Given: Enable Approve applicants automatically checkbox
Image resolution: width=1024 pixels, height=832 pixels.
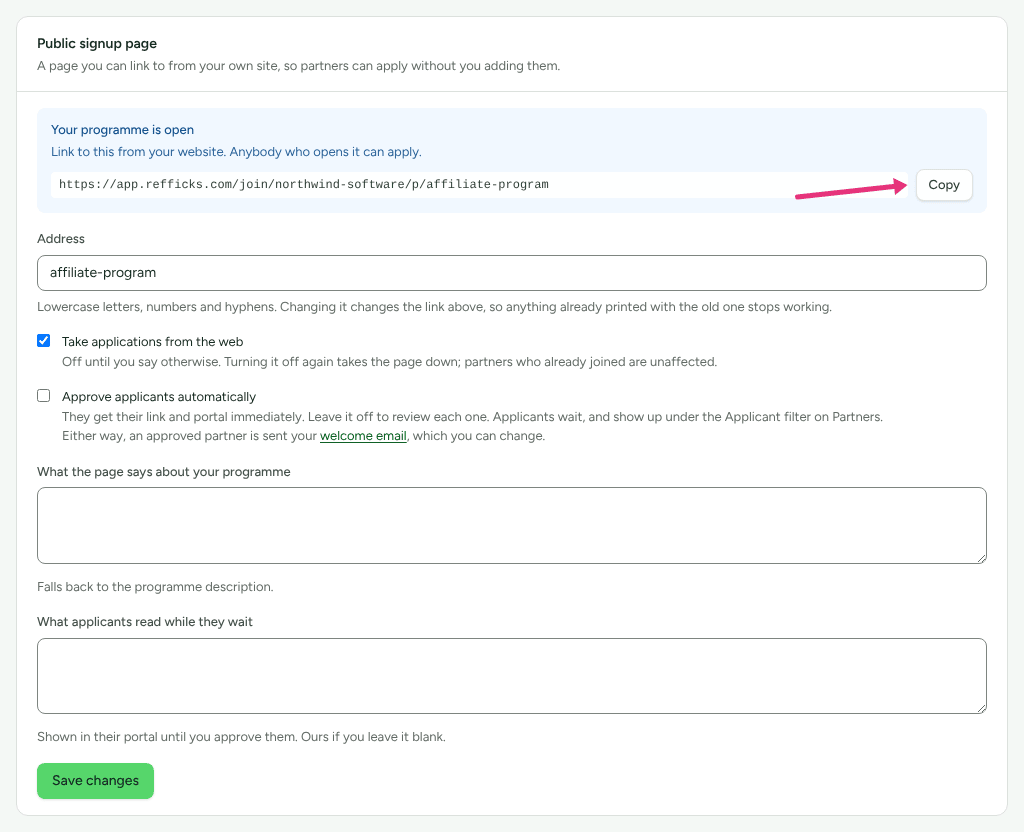Looking at the screenshot, I should click(x=44, y=396).
